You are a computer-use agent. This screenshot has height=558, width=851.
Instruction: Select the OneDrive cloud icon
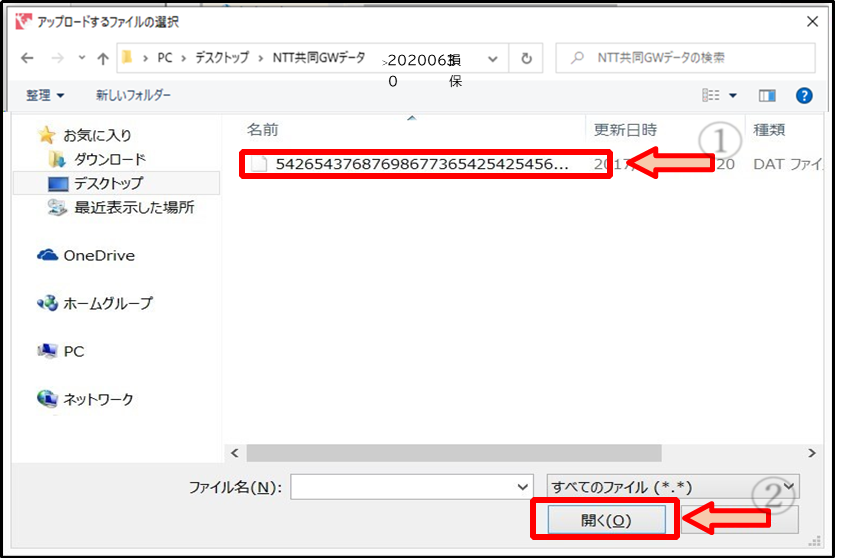point(47,255)
